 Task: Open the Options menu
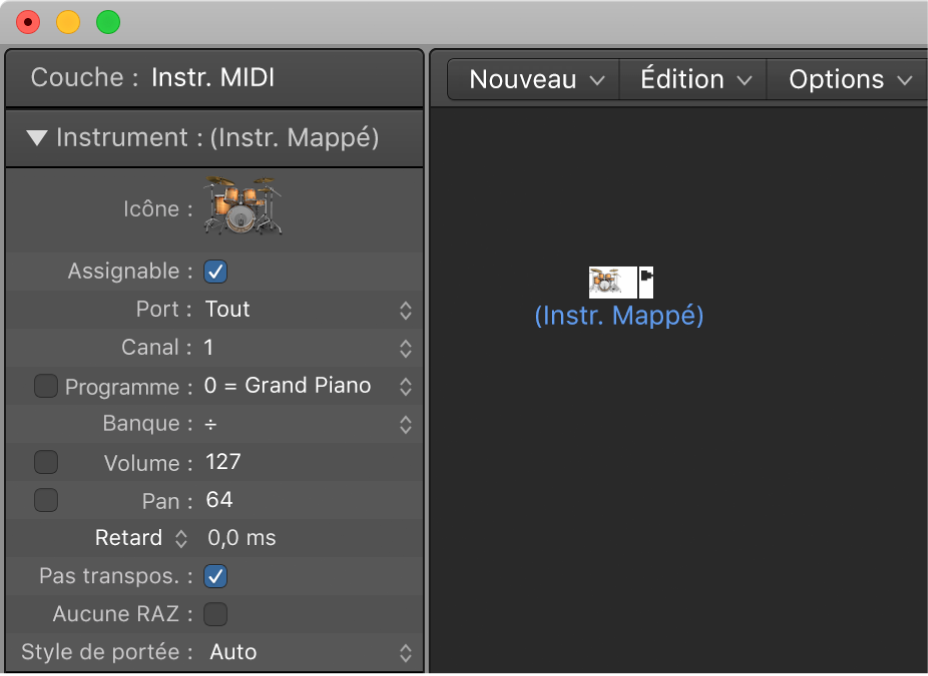[849, 80]
